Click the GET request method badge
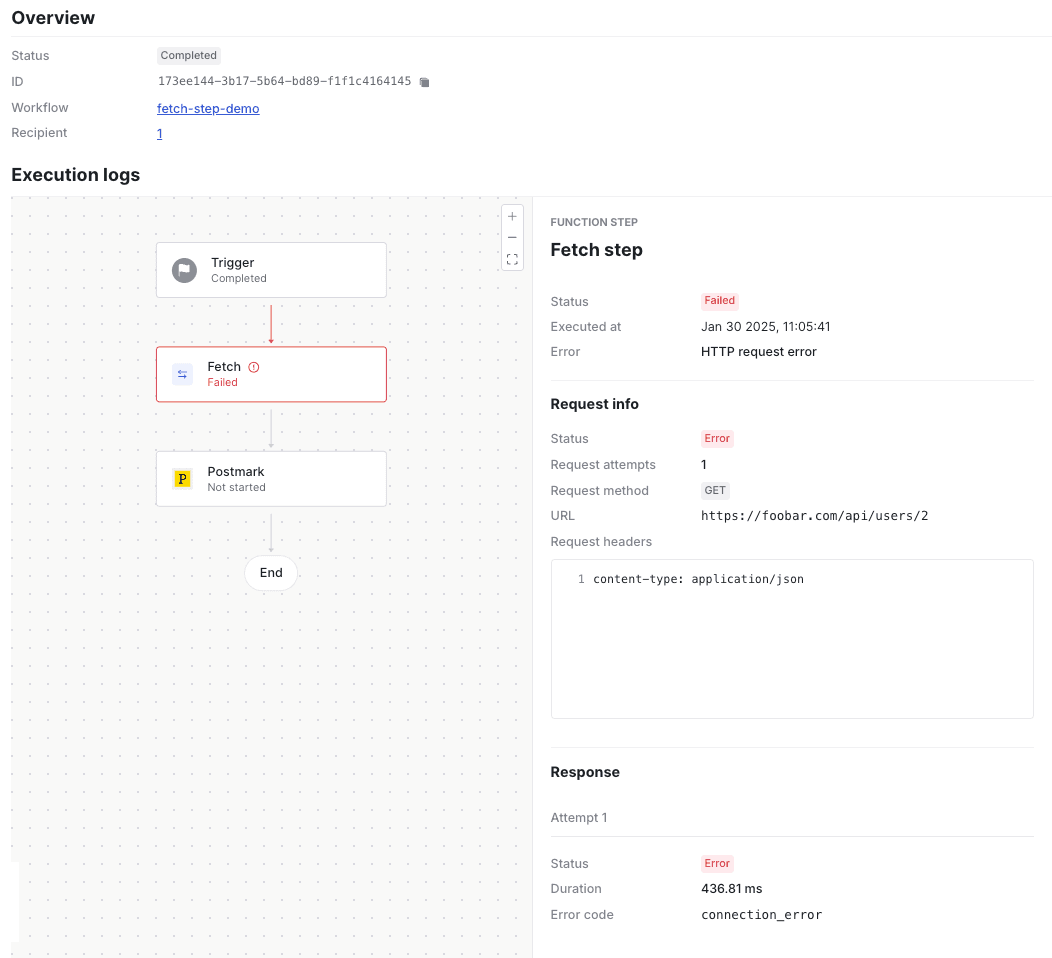 coord(715,491)
